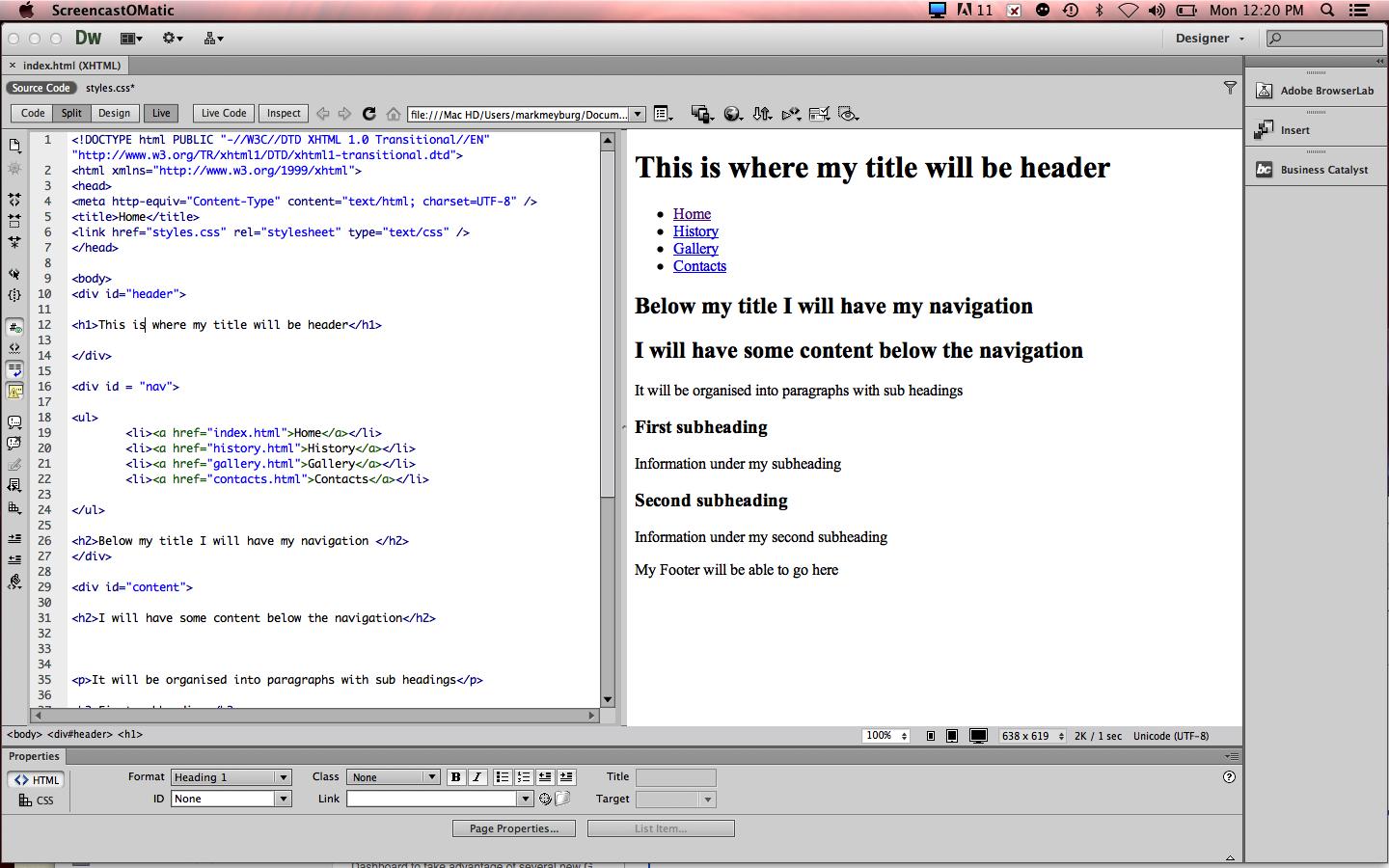The height and width of the screenshot is (868, 1389).
Task: Open the Preview in Browser globe icon
Action: pos(733,114)
